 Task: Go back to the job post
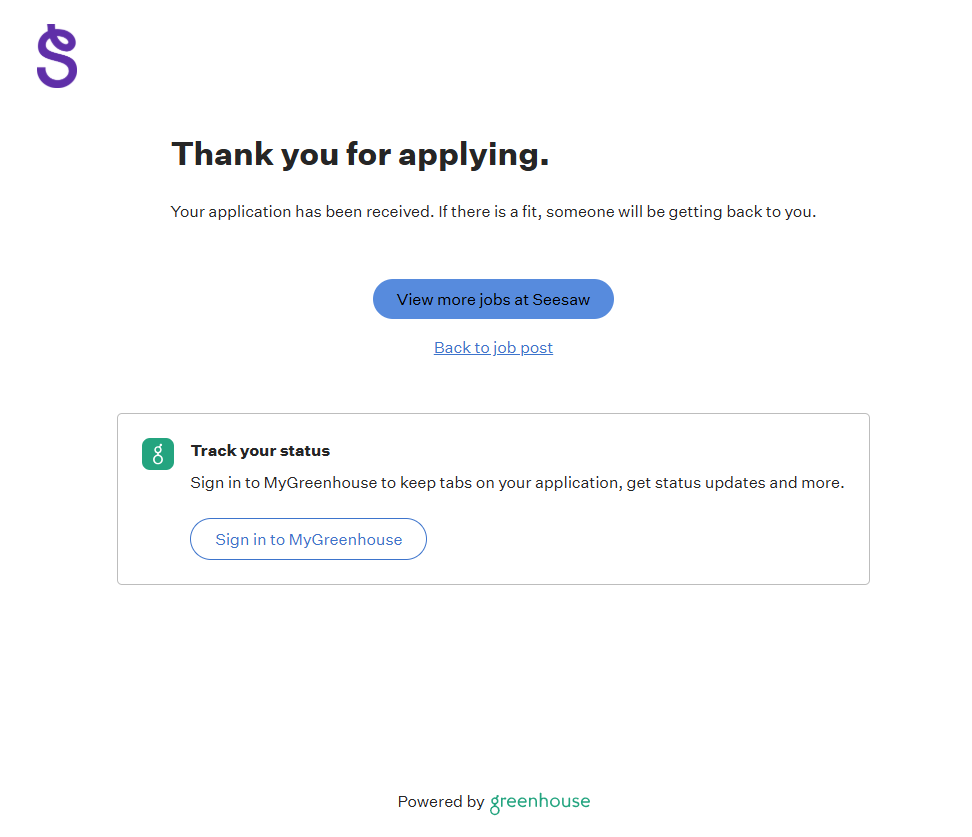[493, 348]
